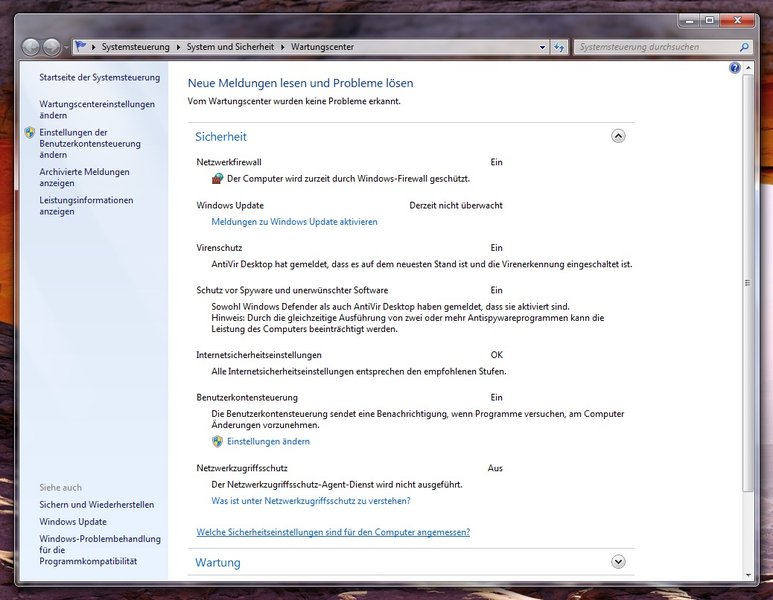This screenshot has height=600, width=773.
Task: Open System und Sicherheit breadcrumb
Action: 230,47
